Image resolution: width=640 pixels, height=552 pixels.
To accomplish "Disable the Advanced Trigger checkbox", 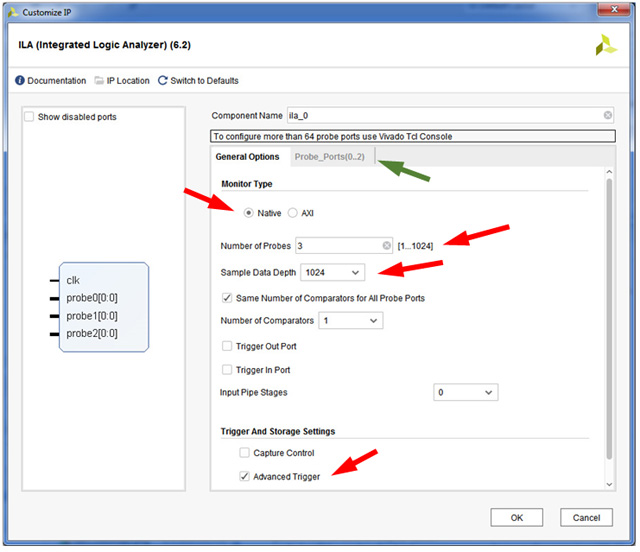I will click(245, 477).
